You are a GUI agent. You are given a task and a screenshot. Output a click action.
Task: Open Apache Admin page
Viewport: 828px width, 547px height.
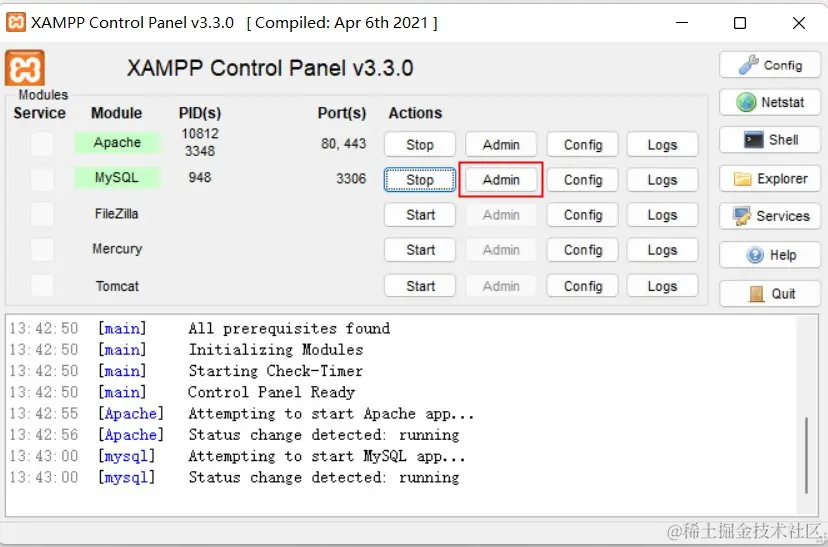(501, 144)
